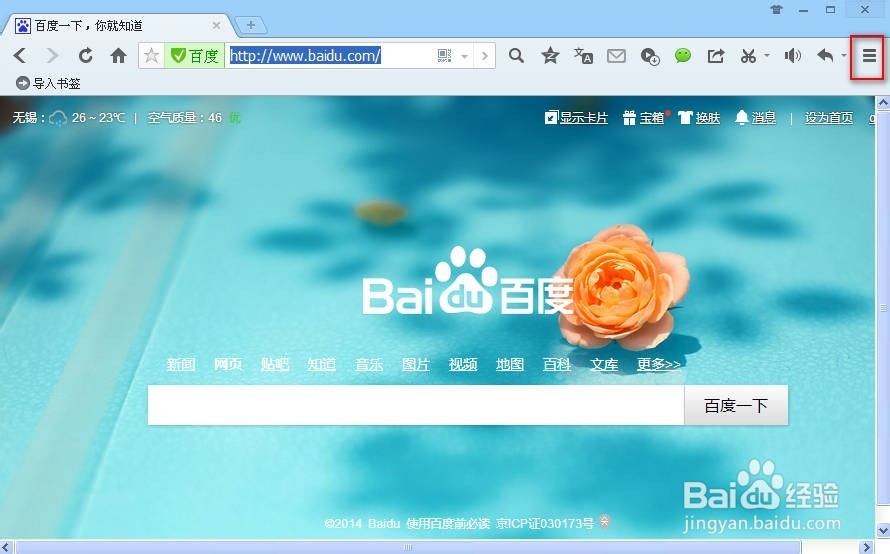Viewport: 890px width, 554px height.
Task: Open the 消息 notifications bell link
Action: point(755,117)
